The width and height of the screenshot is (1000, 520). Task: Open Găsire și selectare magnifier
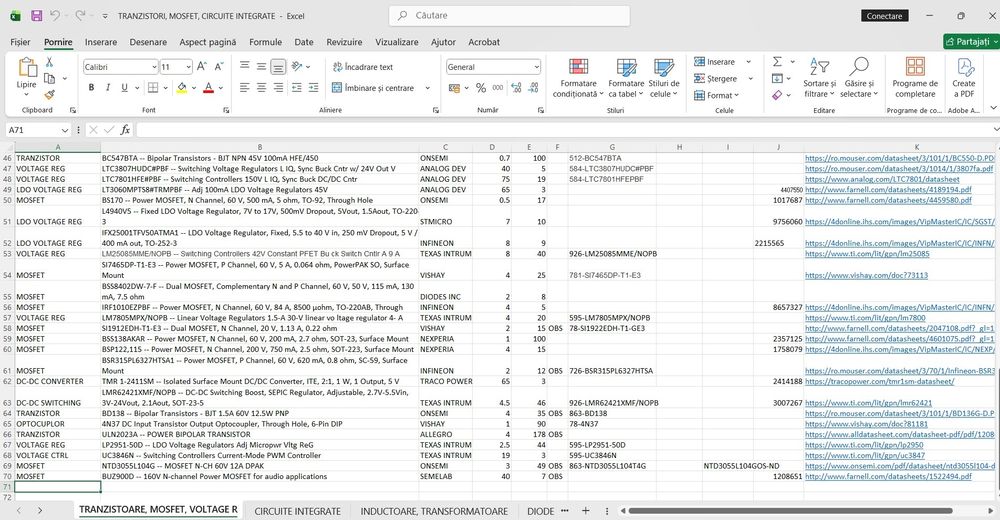(x=858, y=78)
